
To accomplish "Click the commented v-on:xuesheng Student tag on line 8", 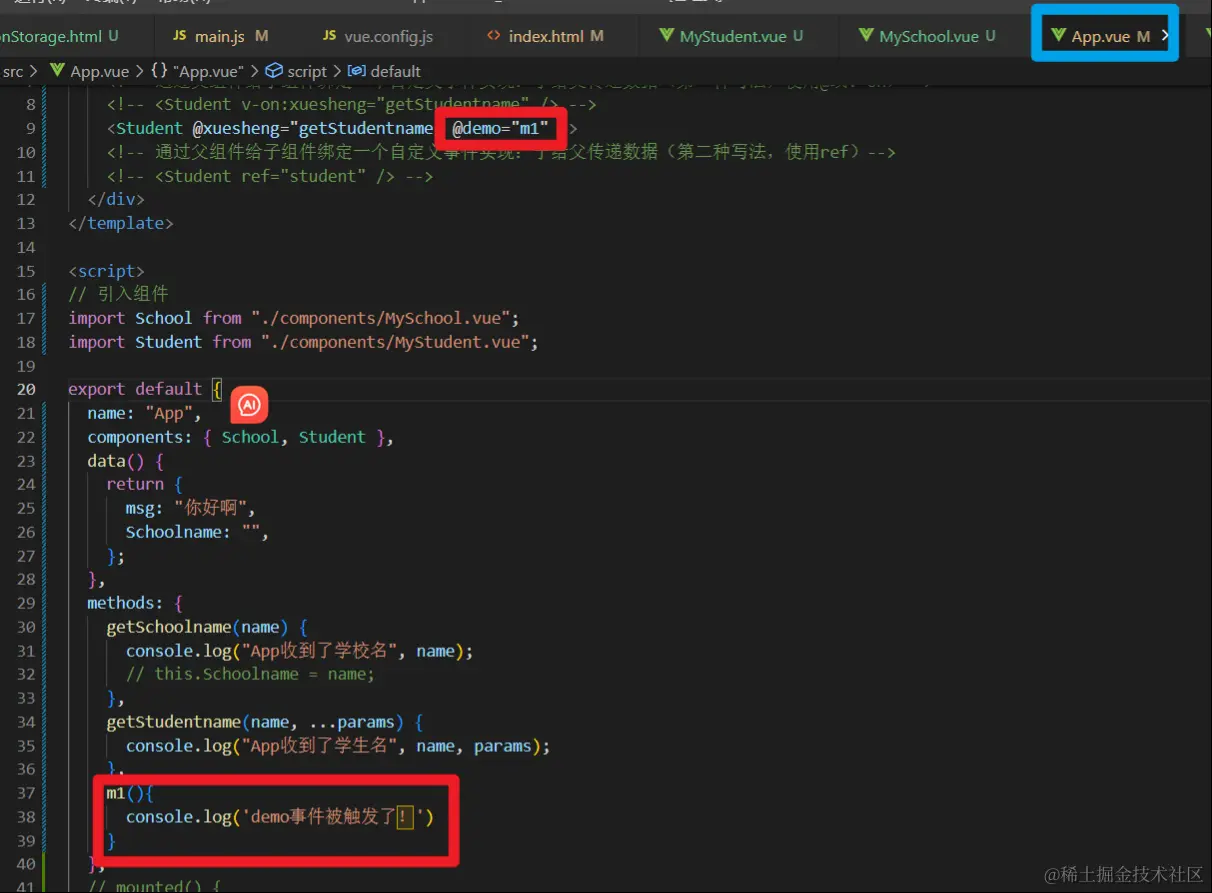I will 352,104.
